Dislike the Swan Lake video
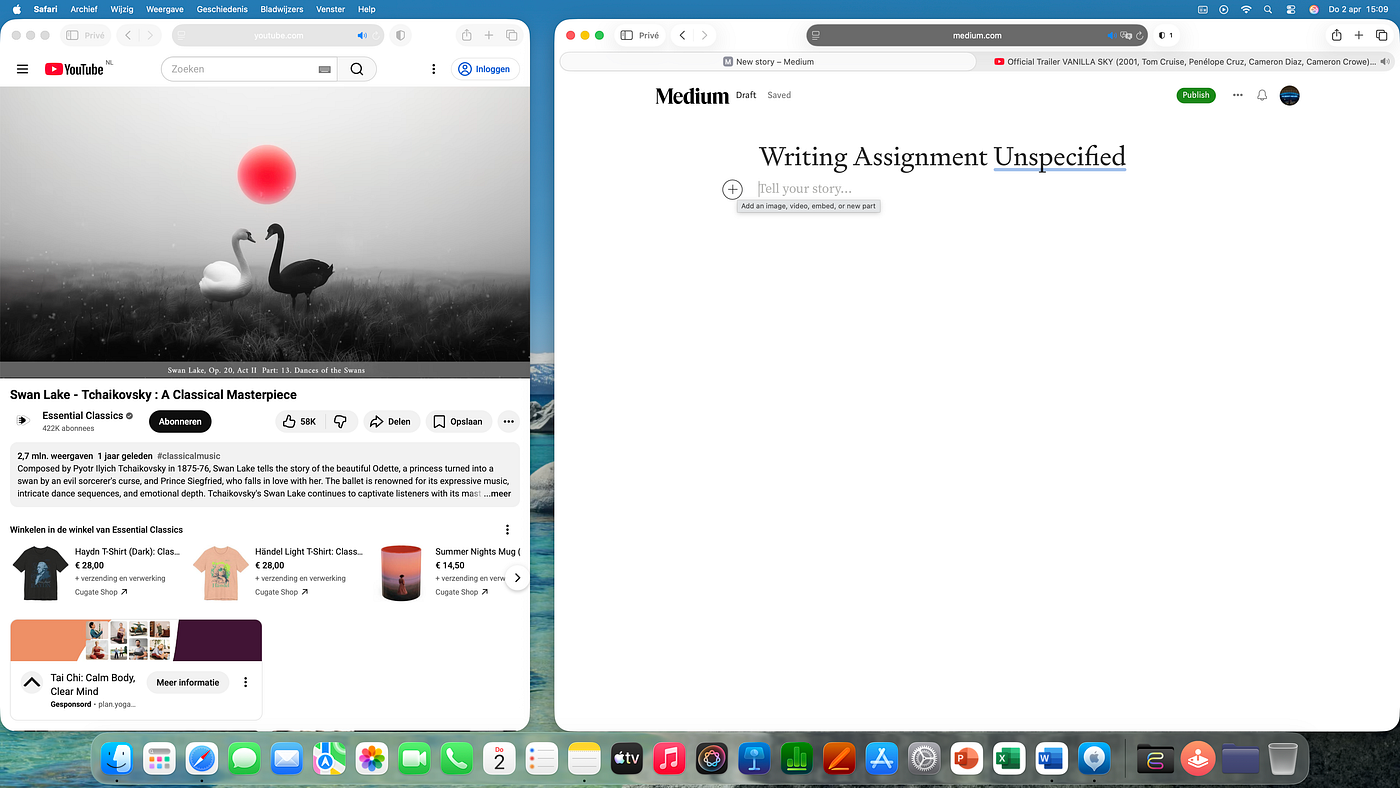Screen dimensions: 1400x788 tap(341, 422)
